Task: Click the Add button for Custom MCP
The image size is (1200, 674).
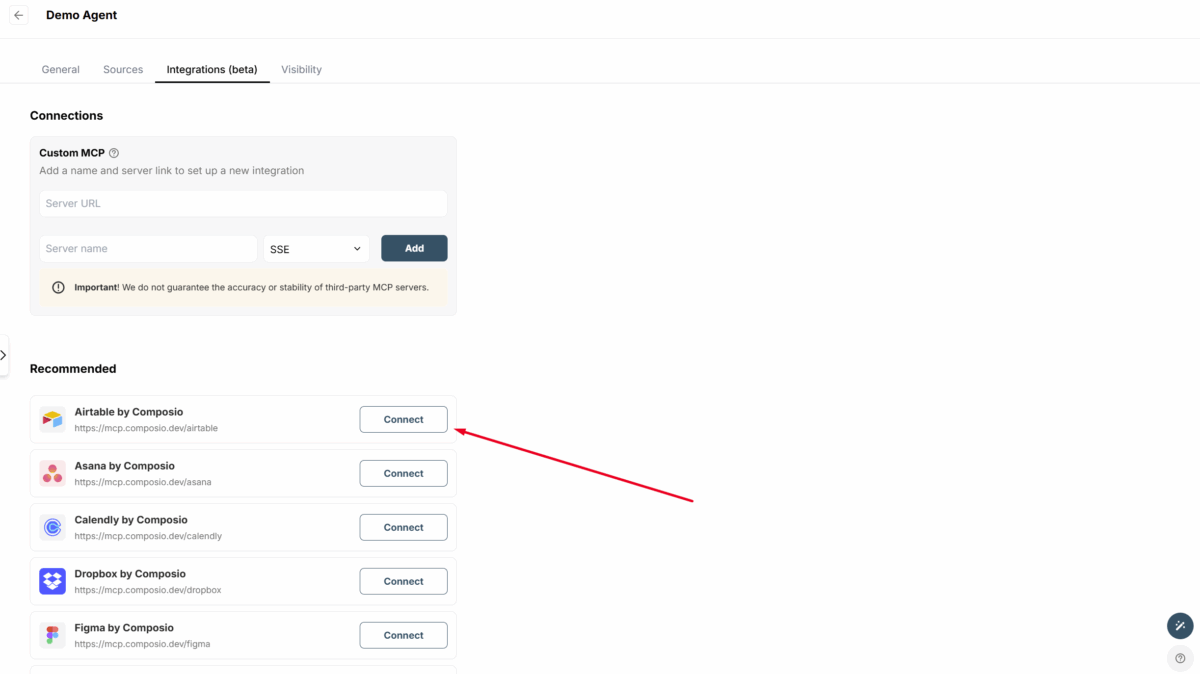Action: [x=414, y=248]
